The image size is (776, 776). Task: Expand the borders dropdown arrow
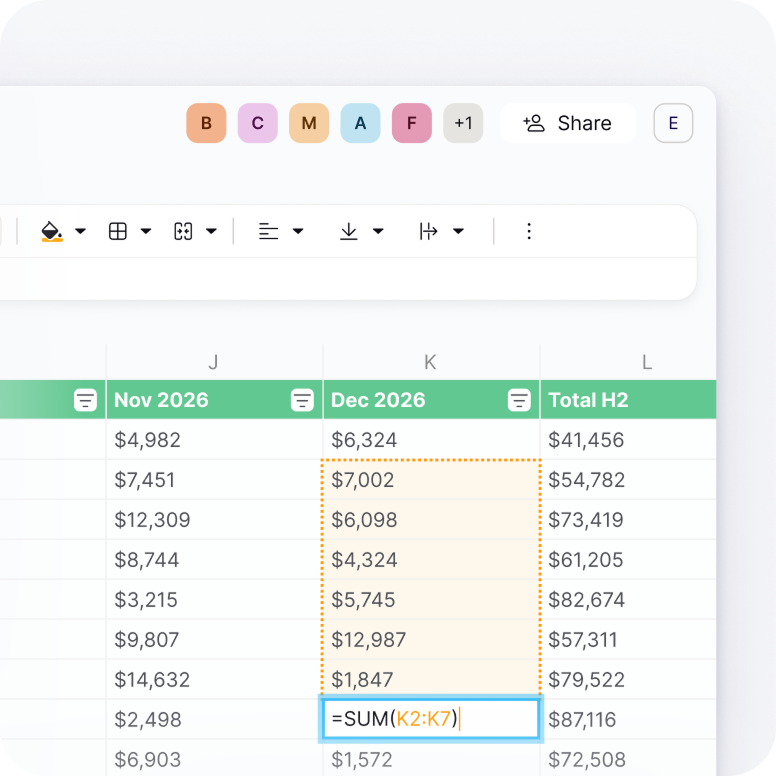146,231
